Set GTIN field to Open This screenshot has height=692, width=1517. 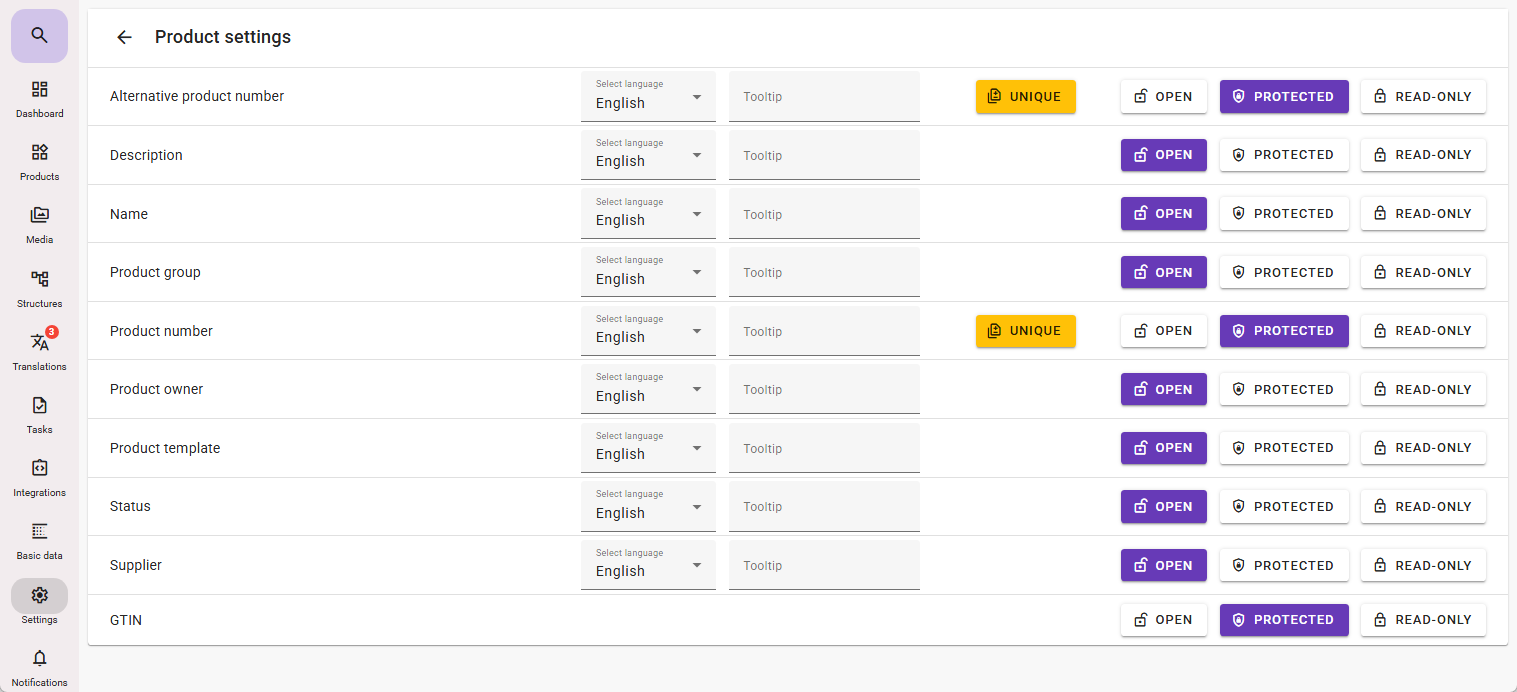[1163, 620]
